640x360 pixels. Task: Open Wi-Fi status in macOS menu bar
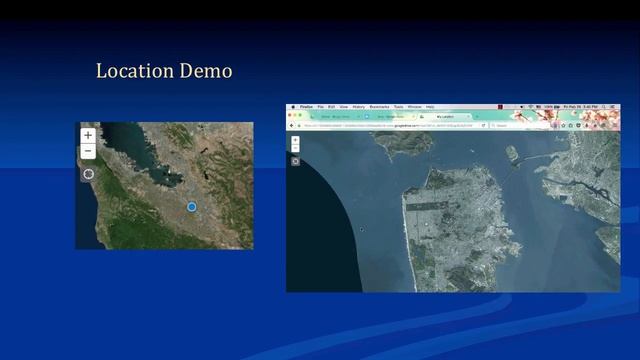(x=531, y=107)
